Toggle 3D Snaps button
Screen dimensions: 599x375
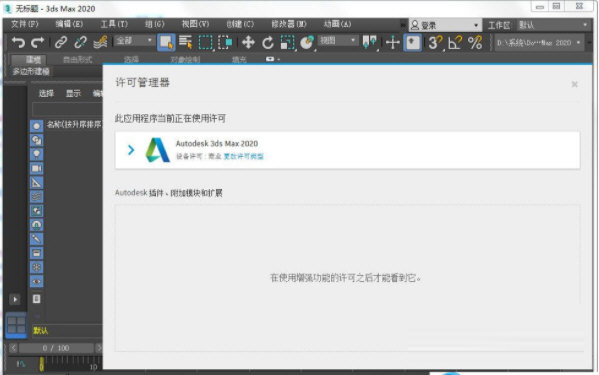coord(435,42)
